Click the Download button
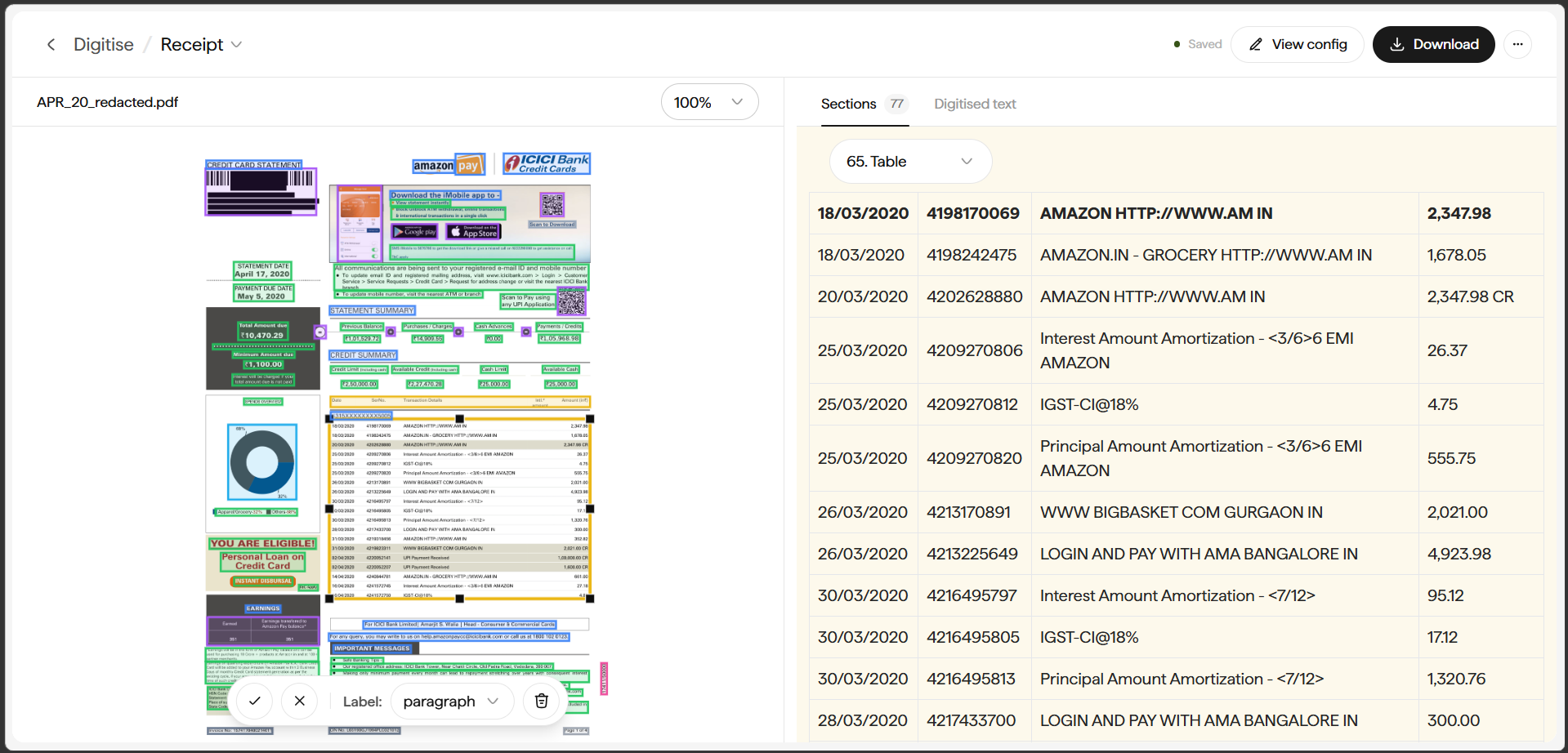This screenshot has width=1568, height=753. tap(1433, 44)
